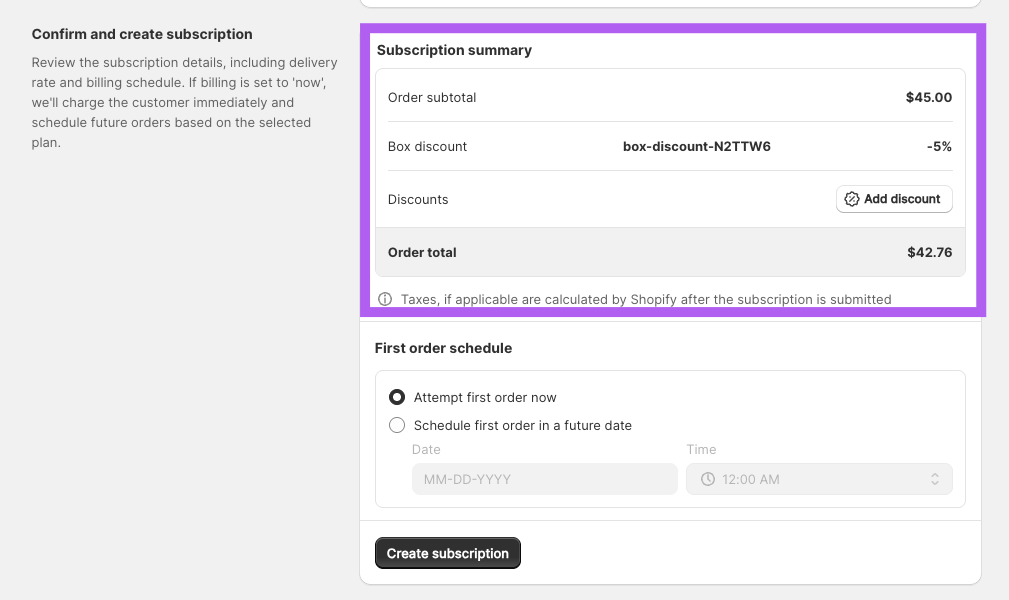This screenshot has height=600, width=1009.
Task: Select the Attempt first order now option
Action: (x=397, y=397)
